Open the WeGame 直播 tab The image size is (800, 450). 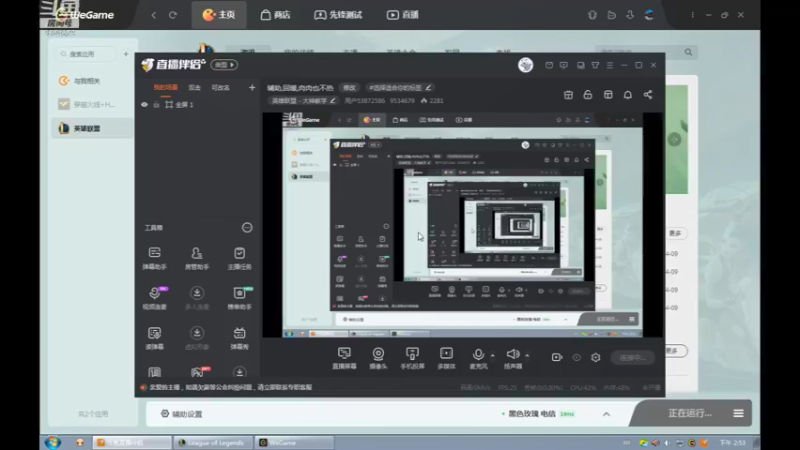click(403, 15)
